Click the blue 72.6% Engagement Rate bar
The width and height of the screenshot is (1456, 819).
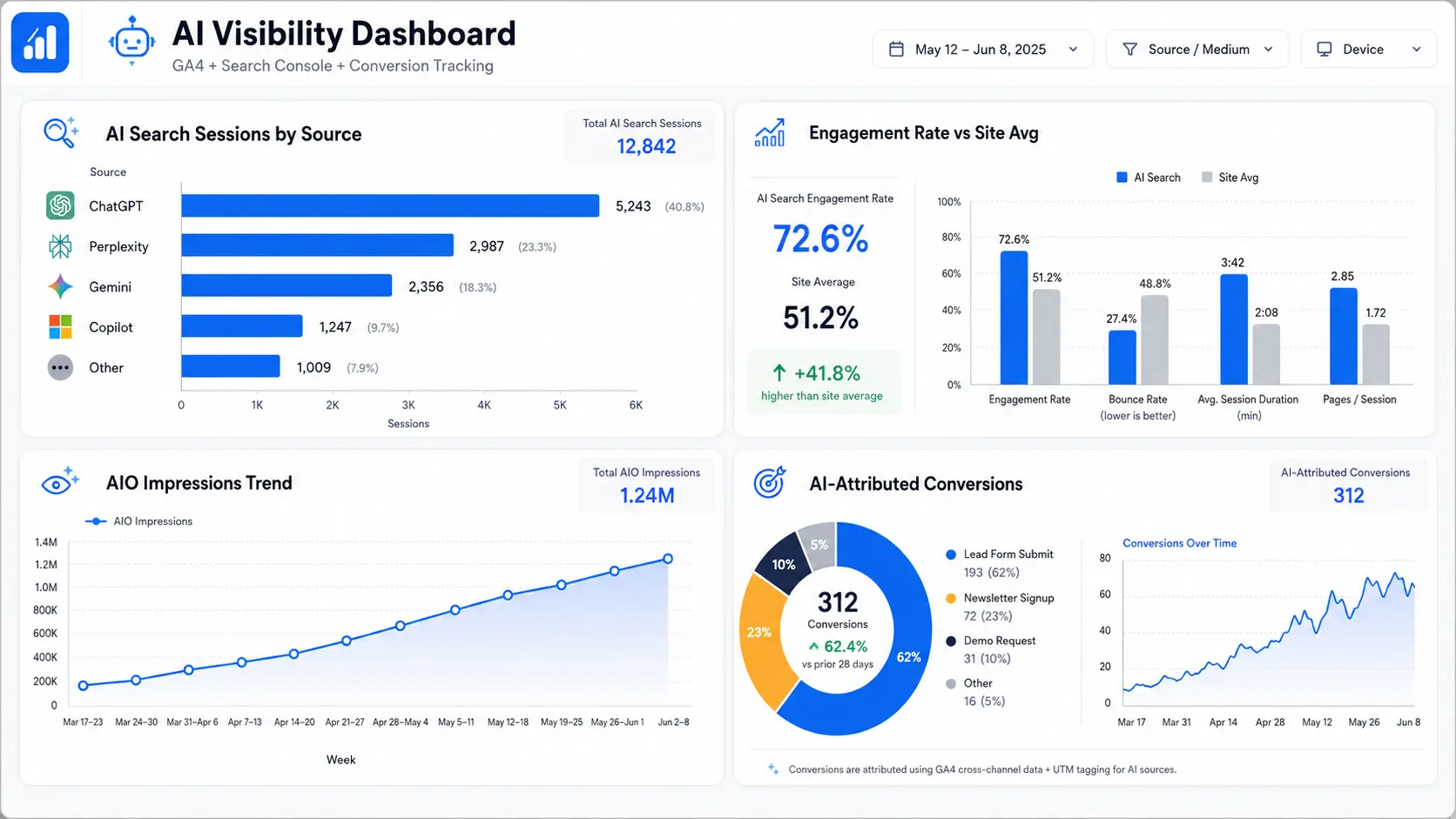(1014, 318)
